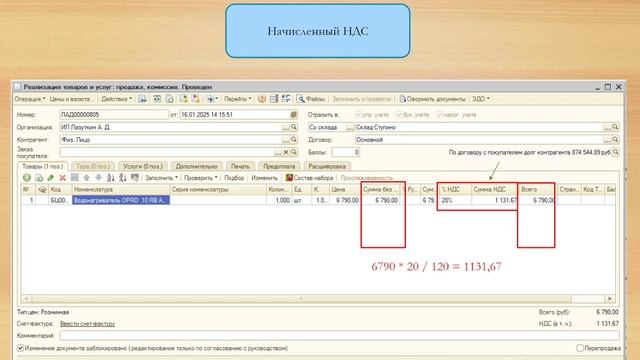
Task: Click the Файлы search toolbar icon
Action: (x=300, y=99)
